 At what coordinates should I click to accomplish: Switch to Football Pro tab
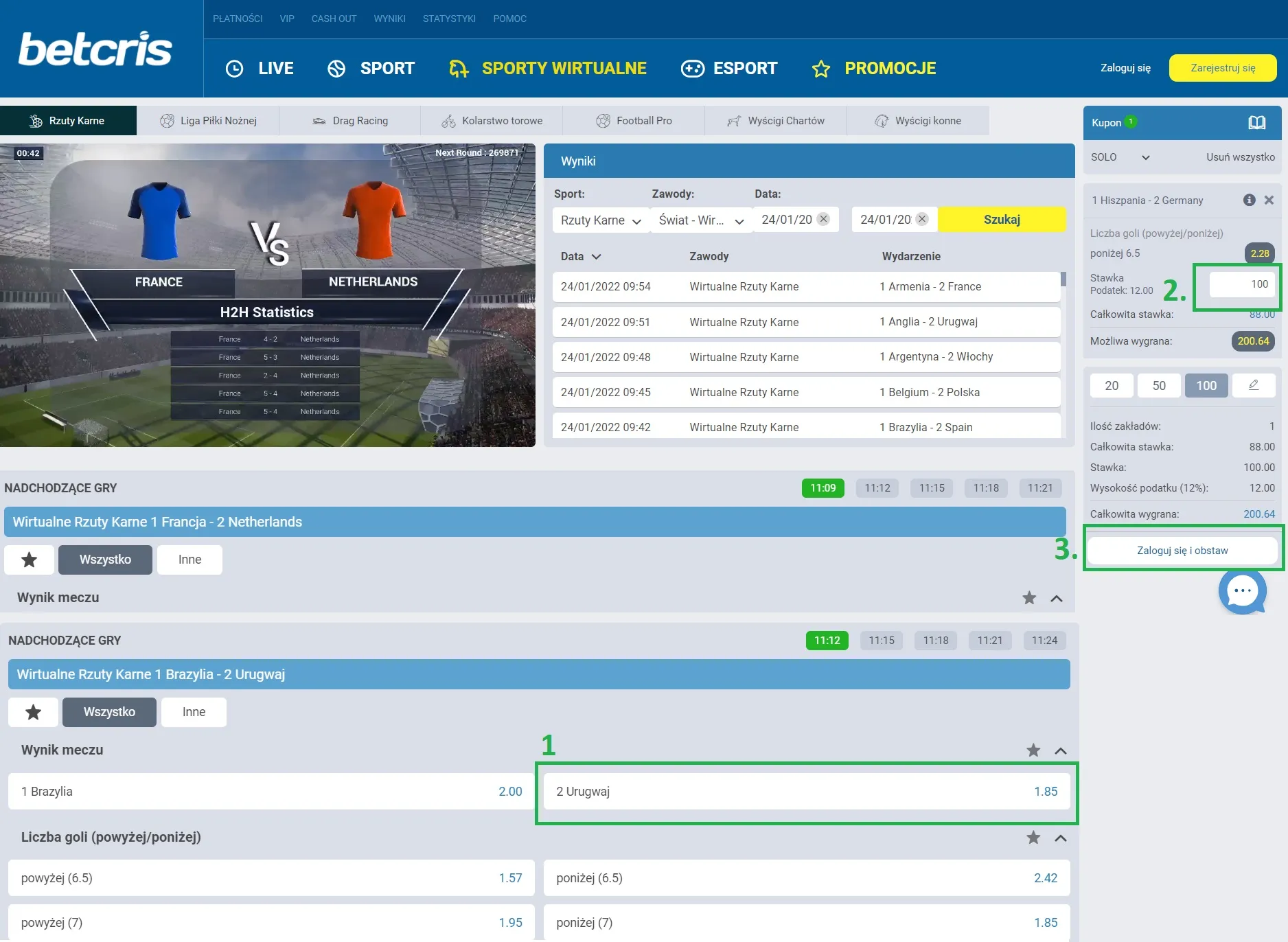coord(634,121)
